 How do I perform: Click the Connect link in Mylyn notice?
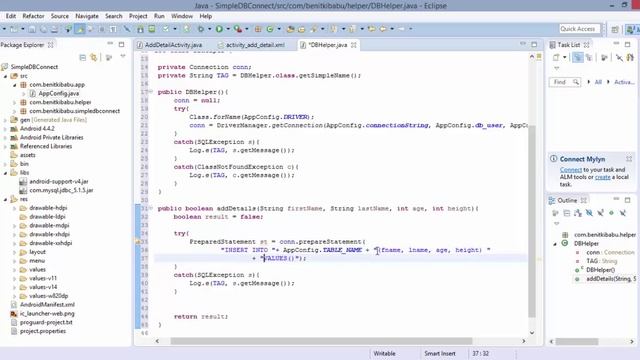click(571, 169)
